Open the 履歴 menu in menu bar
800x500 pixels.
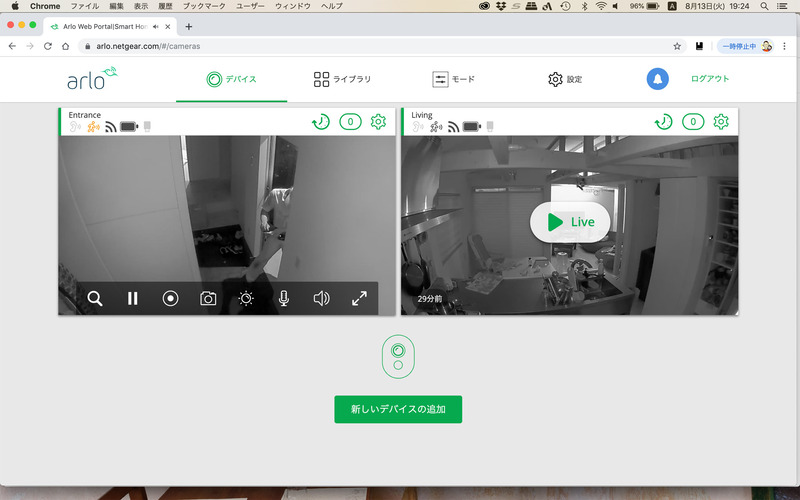pyautogui.click(x=165, y=6)
